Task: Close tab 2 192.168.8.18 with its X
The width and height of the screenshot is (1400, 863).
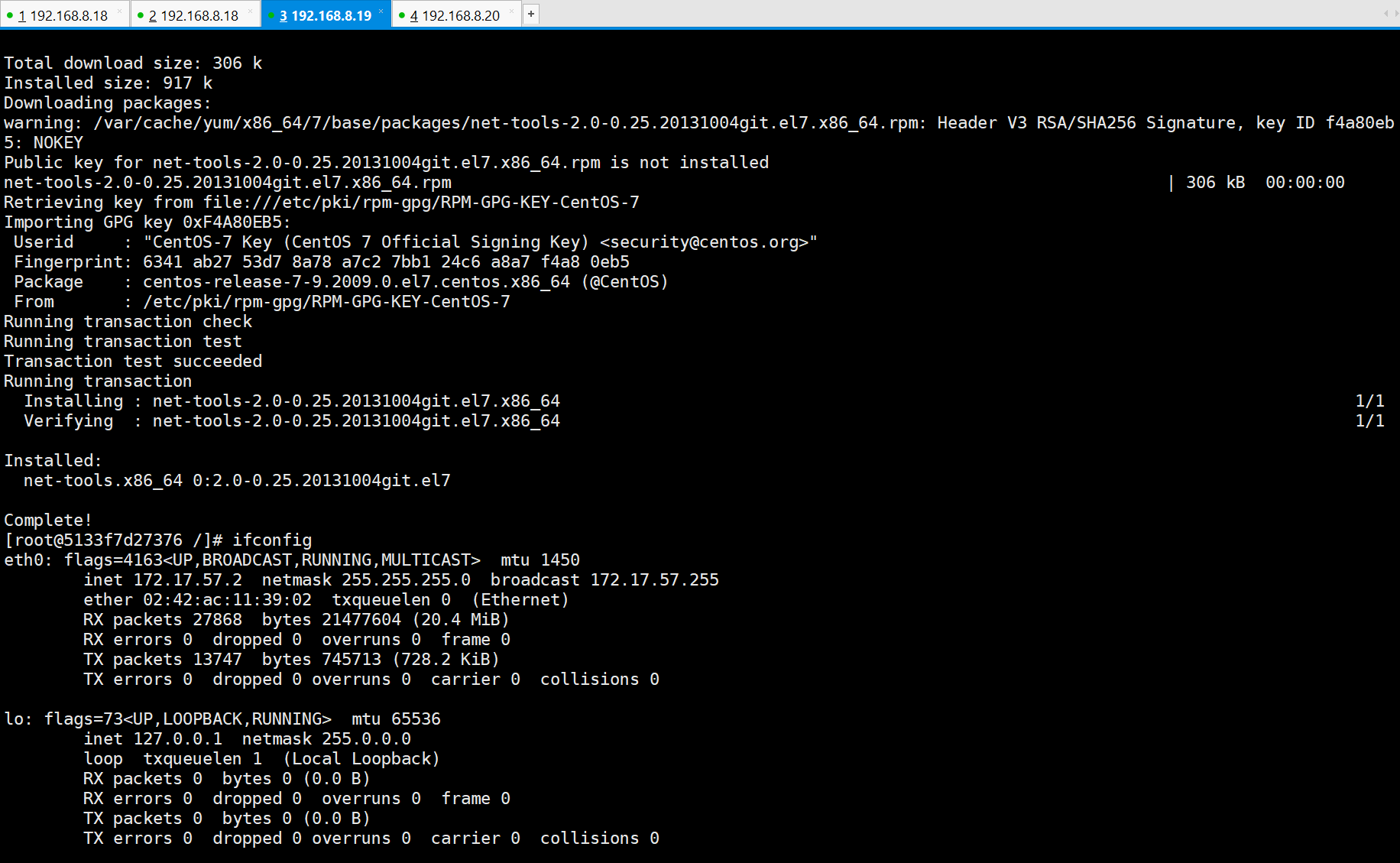Action: point(250,11)
